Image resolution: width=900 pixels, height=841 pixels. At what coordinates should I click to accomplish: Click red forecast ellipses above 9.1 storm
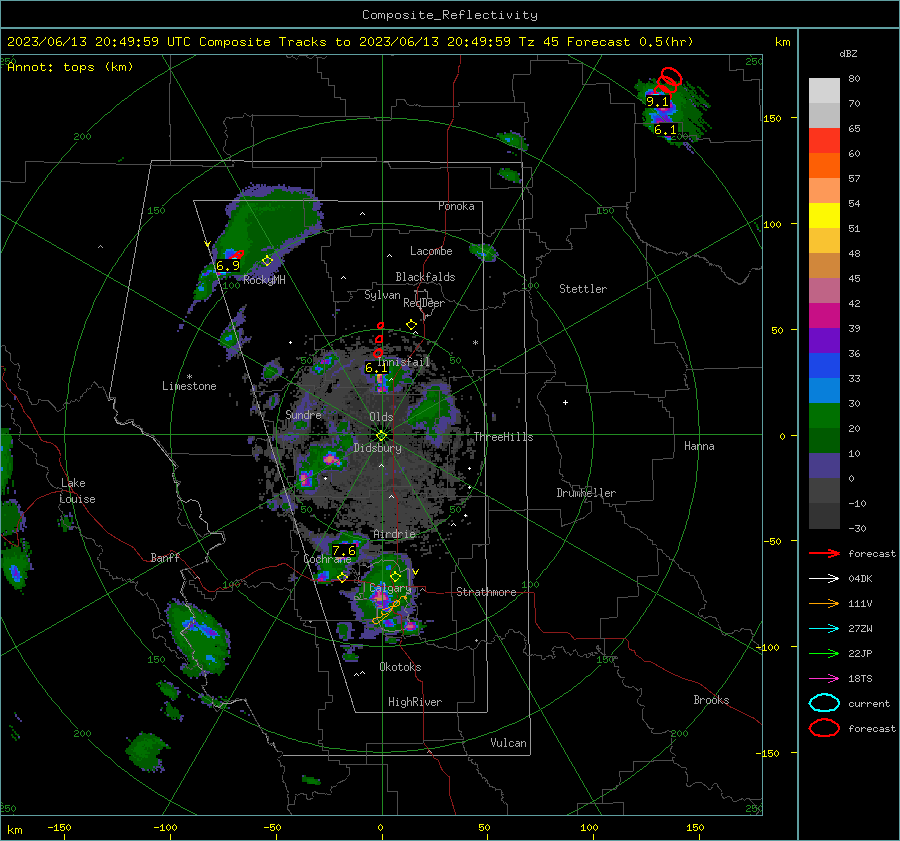[x=668, y=81]
